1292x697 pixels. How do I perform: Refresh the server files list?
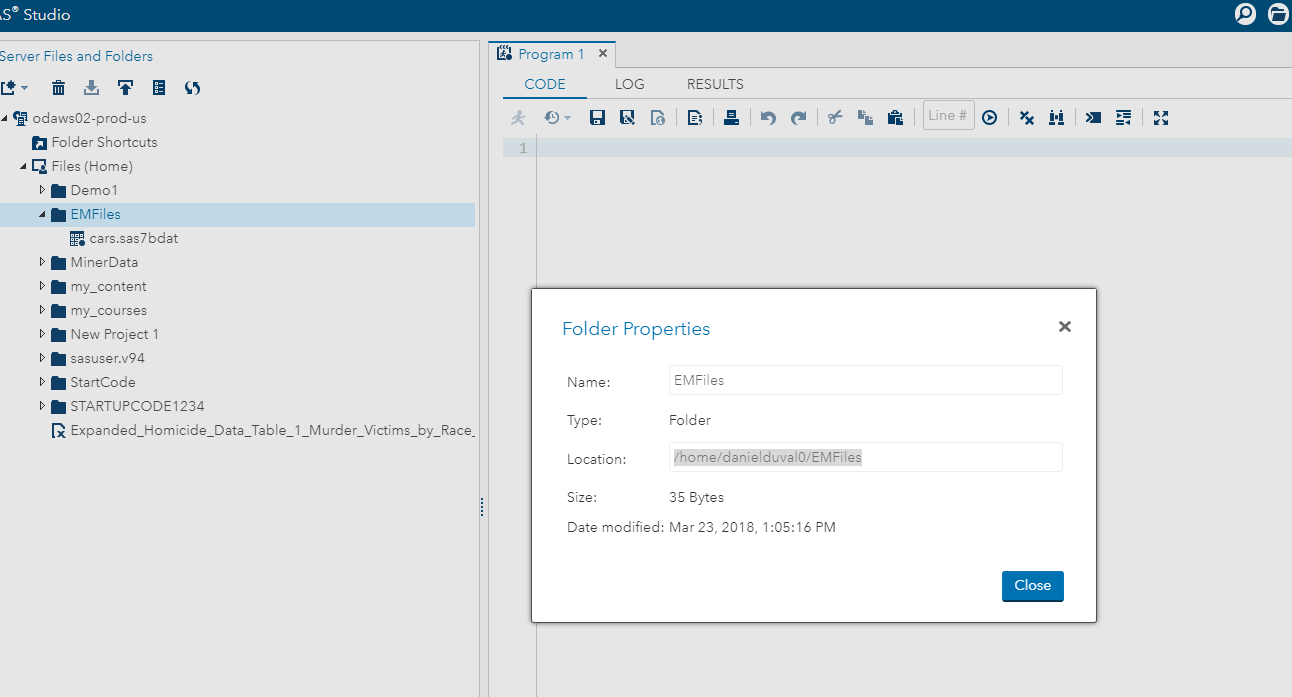coord(192,88)
